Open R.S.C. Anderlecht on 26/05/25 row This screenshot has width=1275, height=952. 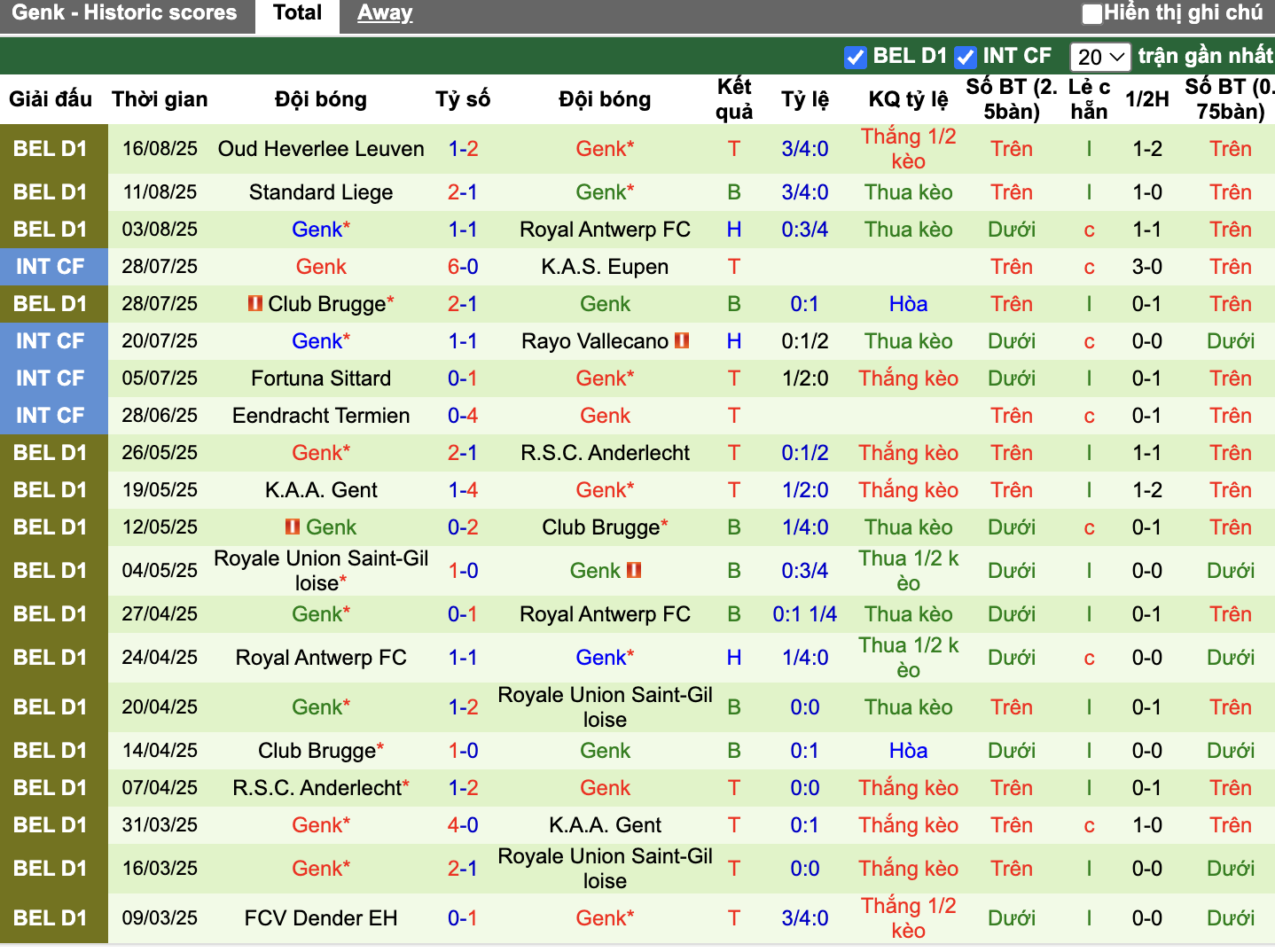pyautogui.click(x=605, y=453)
